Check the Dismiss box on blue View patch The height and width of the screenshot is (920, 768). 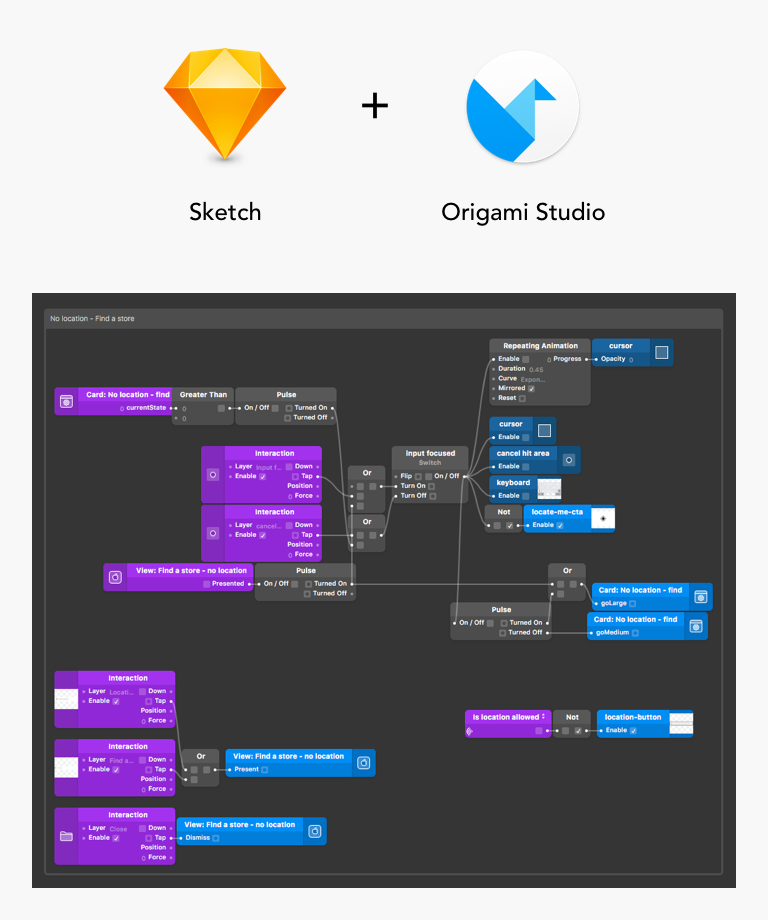click(216, 838)
